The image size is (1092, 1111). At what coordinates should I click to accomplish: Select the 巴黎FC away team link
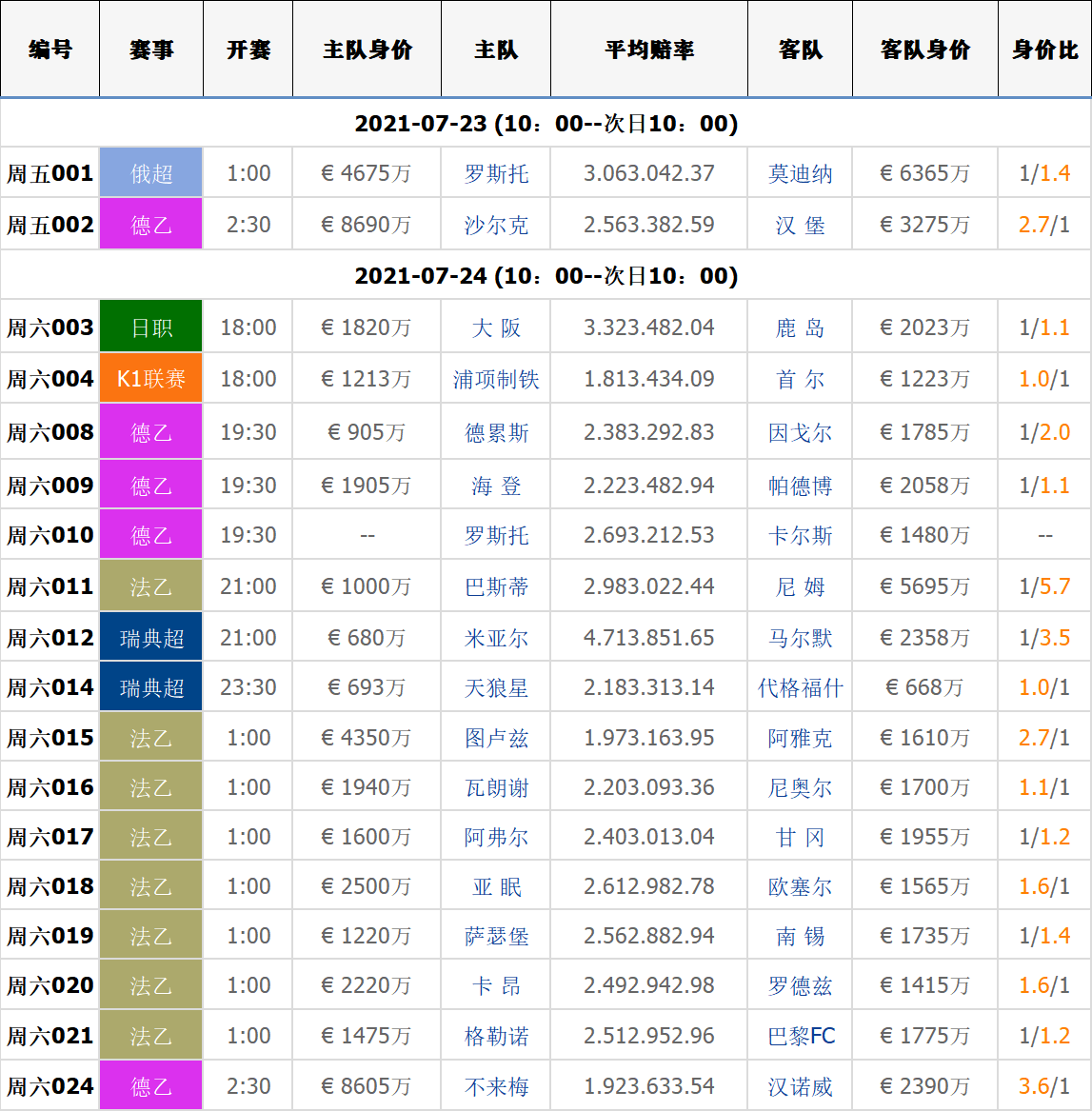pos(800,1037)
